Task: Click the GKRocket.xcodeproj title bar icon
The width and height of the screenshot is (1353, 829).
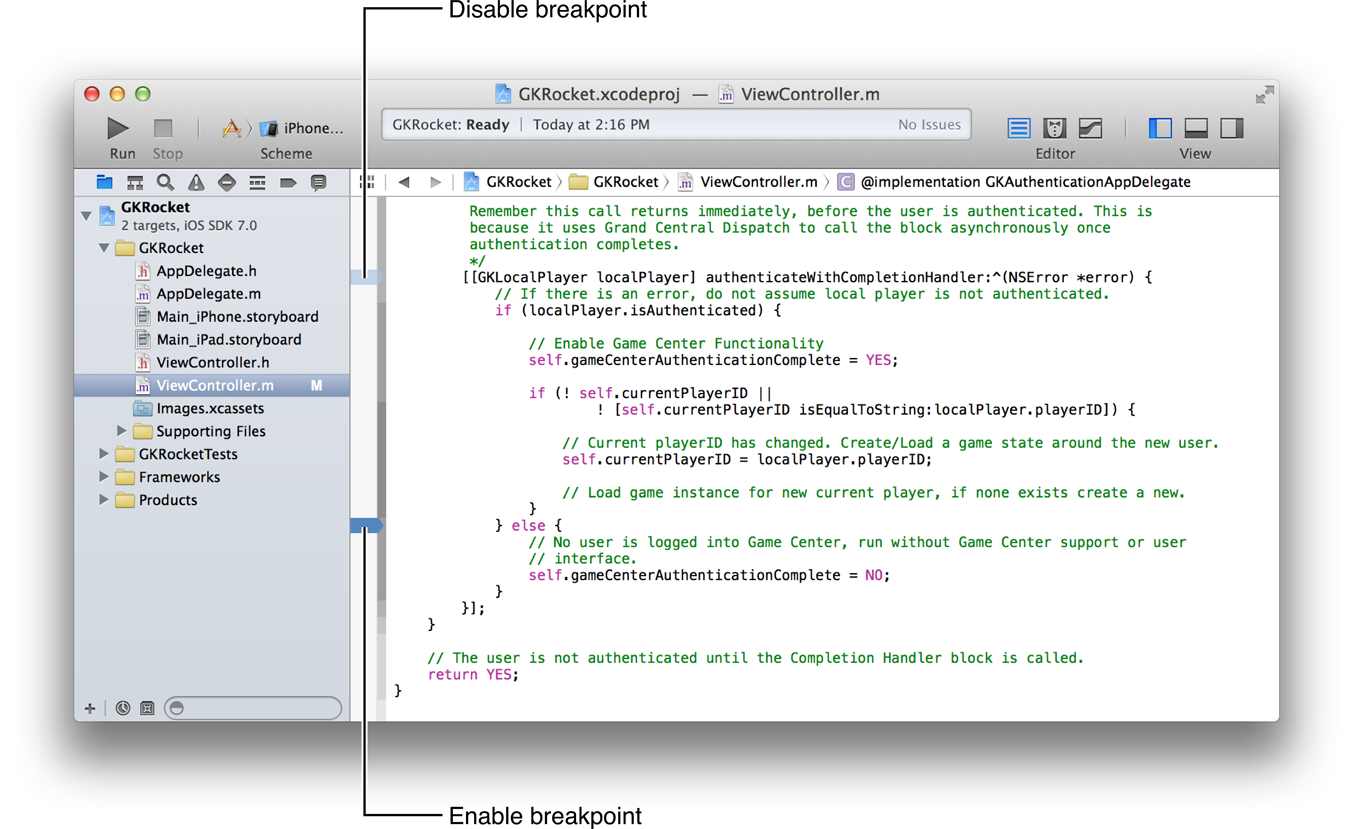Action: click(x=503, y=94)
